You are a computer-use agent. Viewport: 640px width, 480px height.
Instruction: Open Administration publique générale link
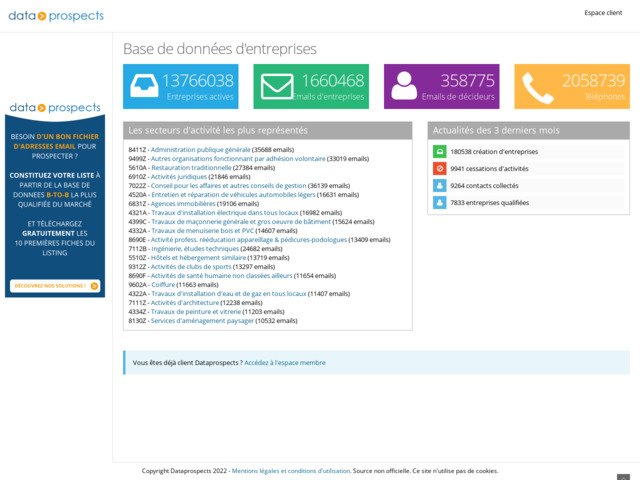[x=200, y=150]
